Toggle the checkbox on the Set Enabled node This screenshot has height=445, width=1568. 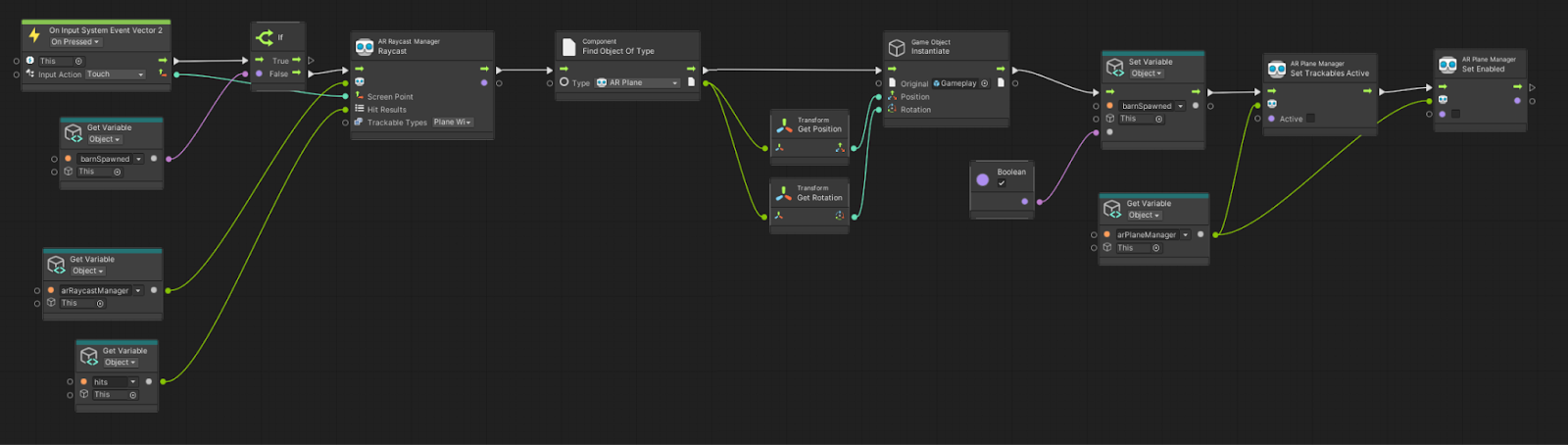tap(1455, 114)
